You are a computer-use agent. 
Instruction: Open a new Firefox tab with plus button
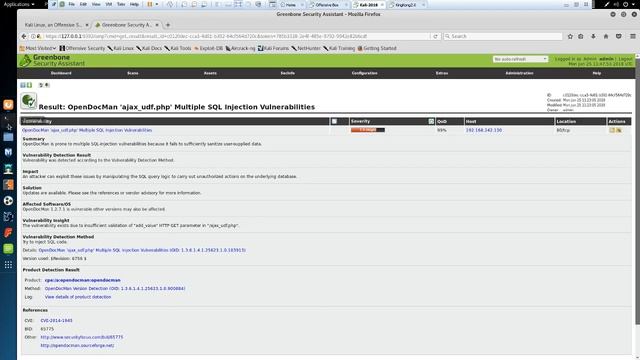(x=168, y=25)
